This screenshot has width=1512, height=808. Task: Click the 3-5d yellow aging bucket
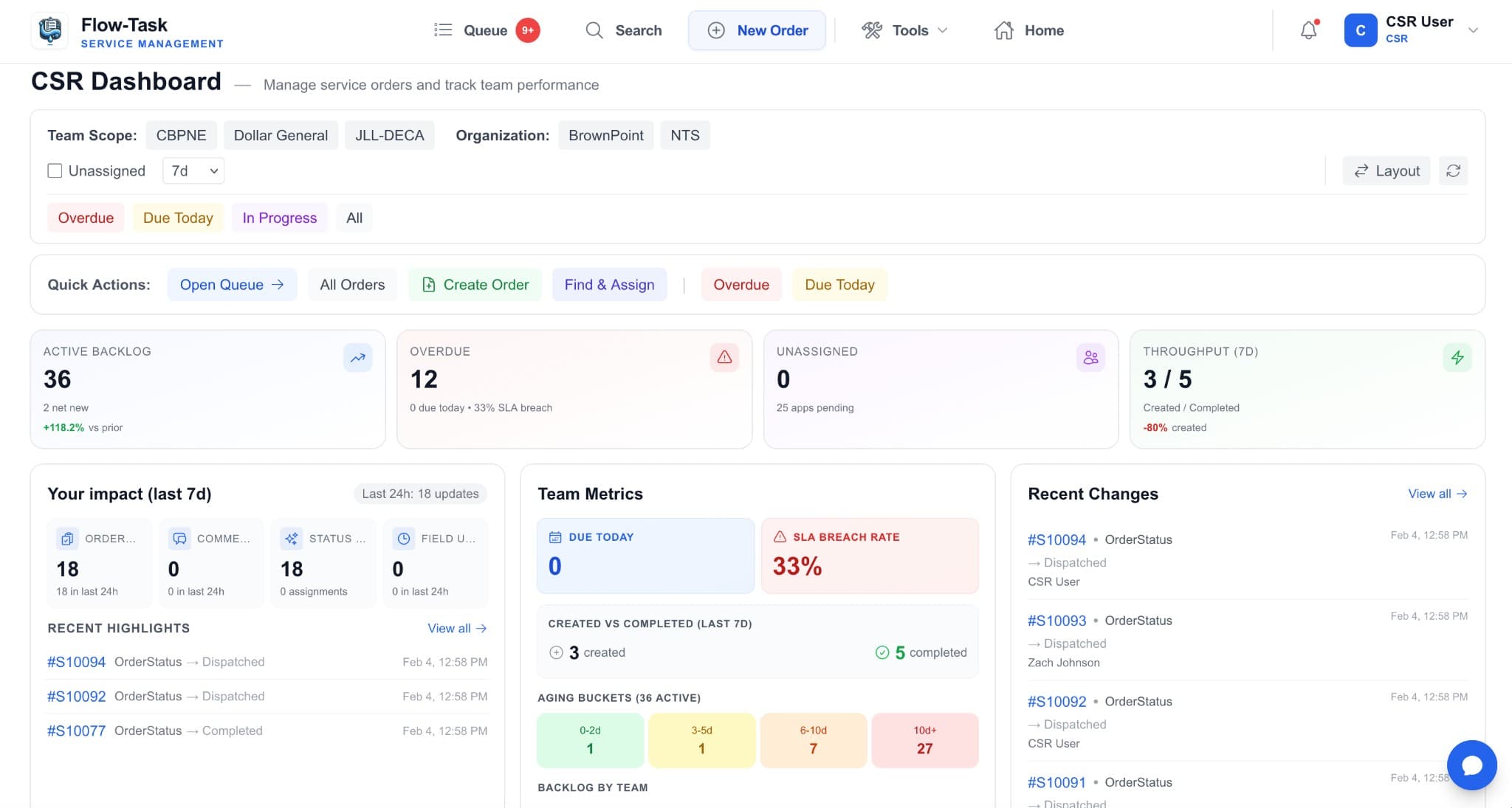coord(701,740)
